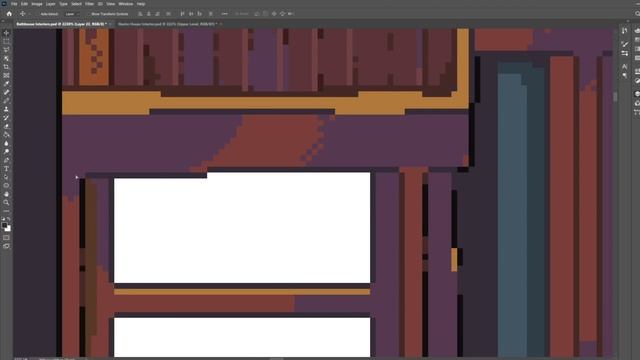Image resolution: width=640 pixels, height=360 pixels.
Task: Open the Filter menu
Action: pyautogui.click(x=89, y=4)
